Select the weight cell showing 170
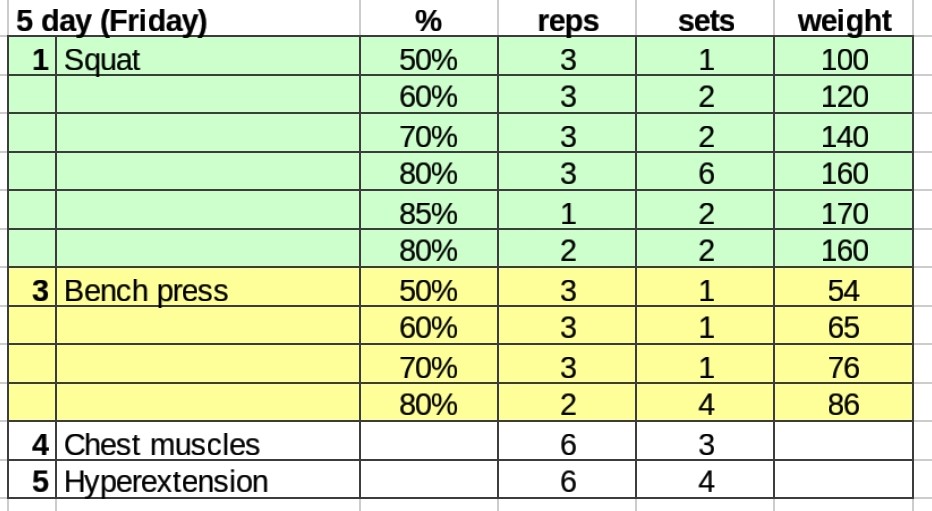This screenshot has height=511, width=932. 844,214
